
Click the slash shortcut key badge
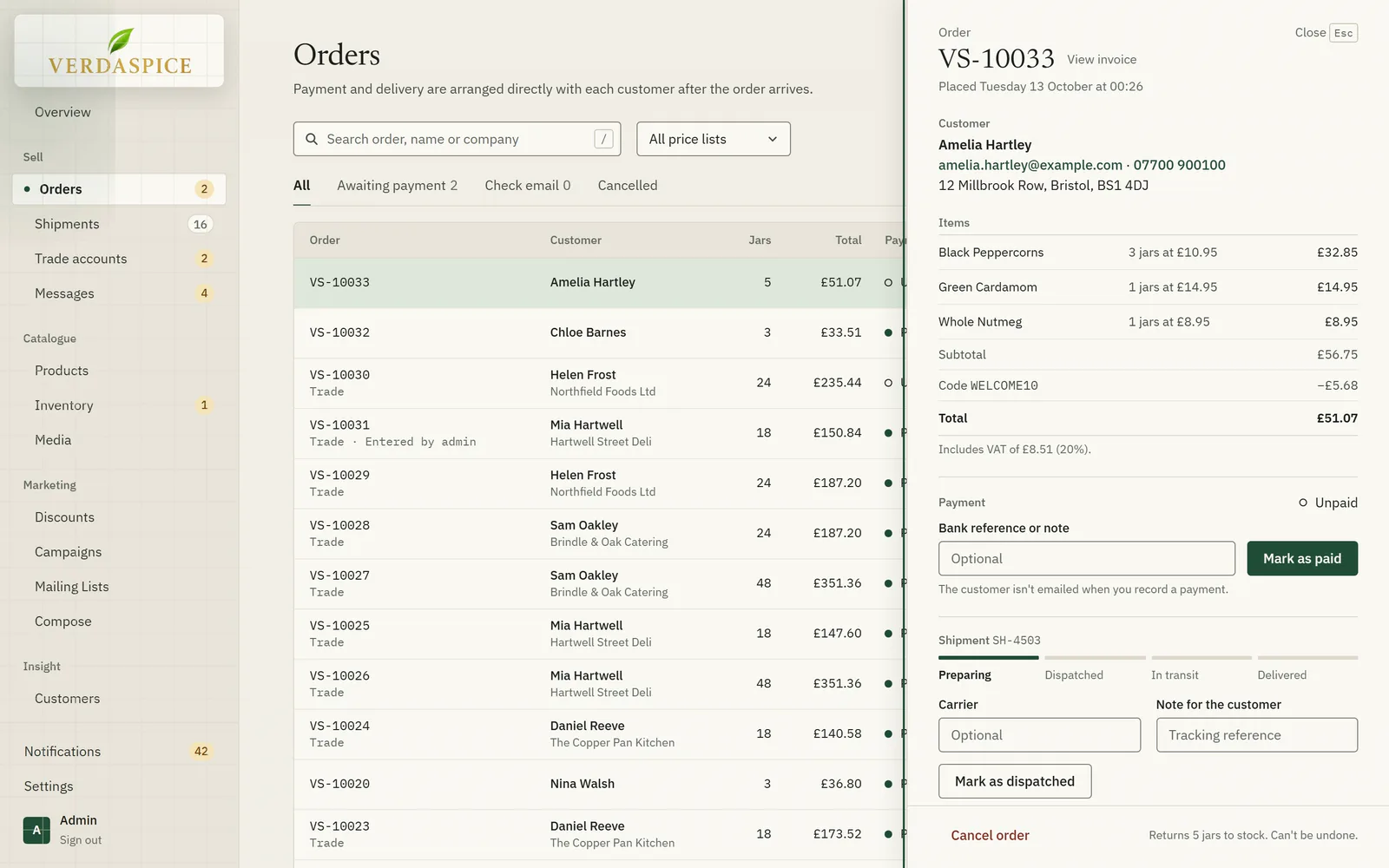(603, 139)
